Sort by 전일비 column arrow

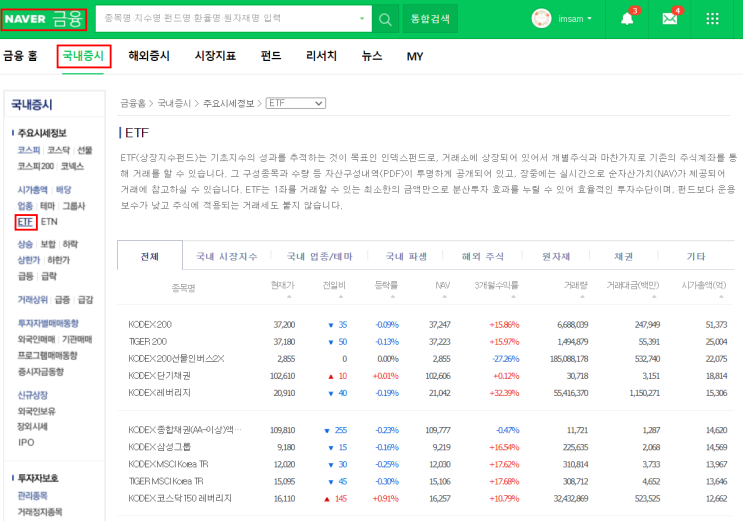click(x=341, y=297)
